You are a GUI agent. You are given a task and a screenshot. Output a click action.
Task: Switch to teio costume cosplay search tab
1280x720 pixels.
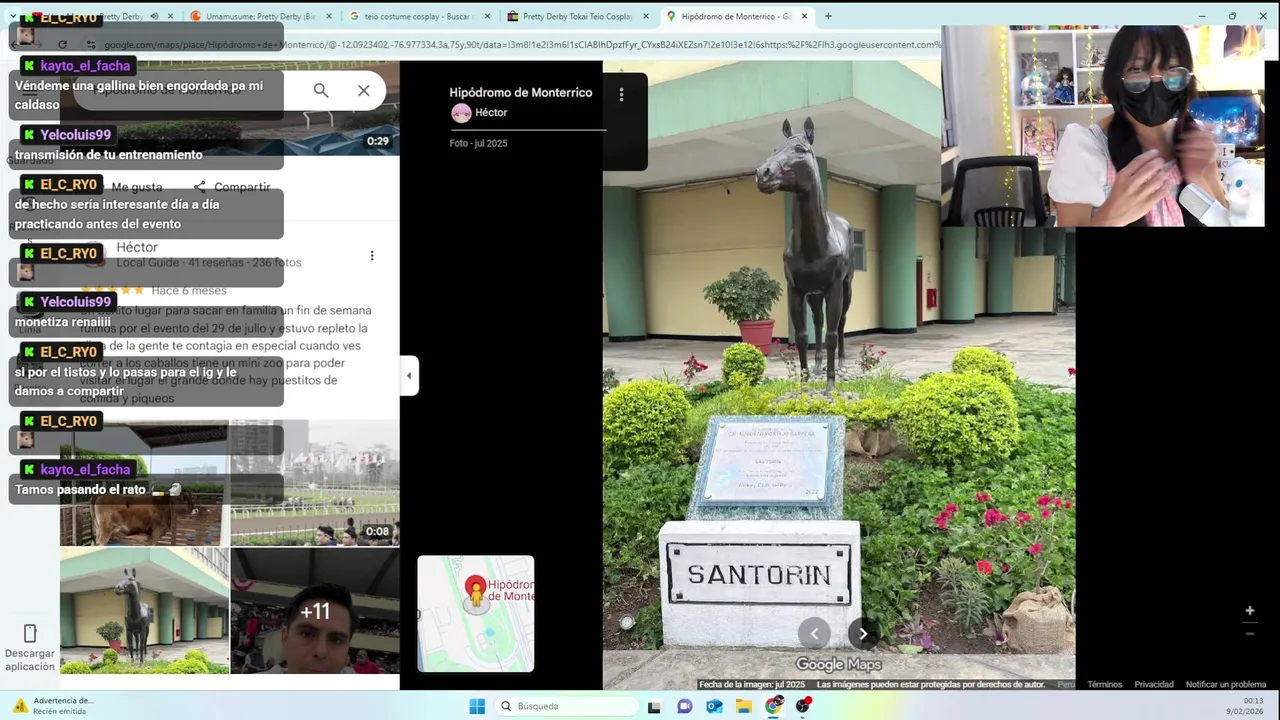[420, 16]
